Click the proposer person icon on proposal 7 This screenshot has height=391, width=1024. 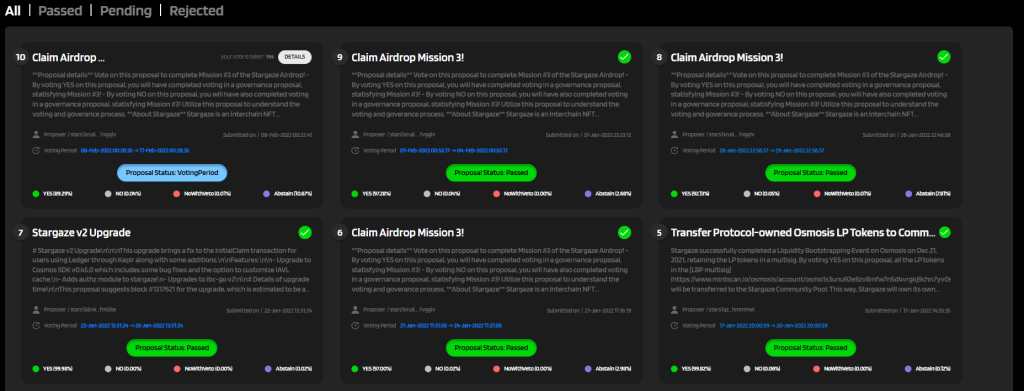pyautogui.click(x=36, y=310)
